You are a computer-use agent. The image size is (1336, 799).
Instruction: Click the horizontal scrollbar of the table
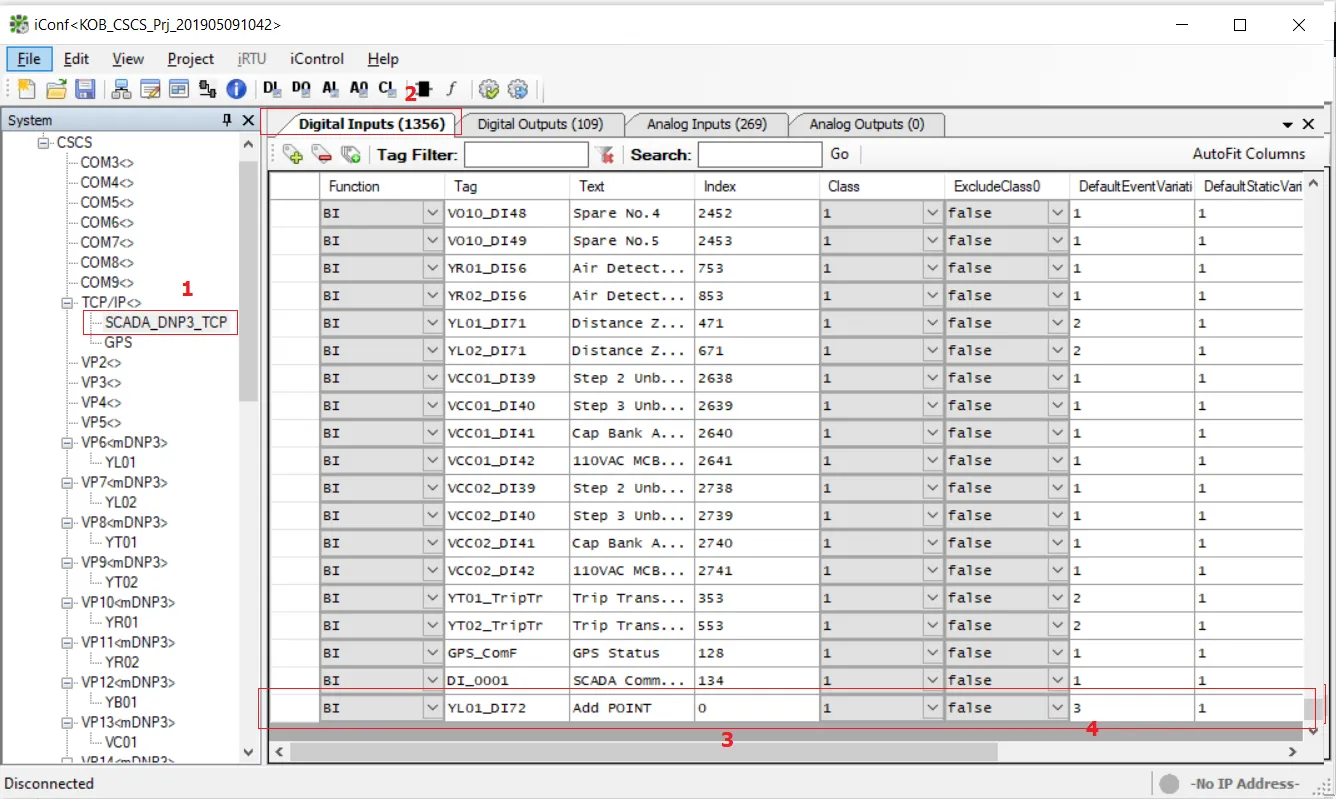643,751
